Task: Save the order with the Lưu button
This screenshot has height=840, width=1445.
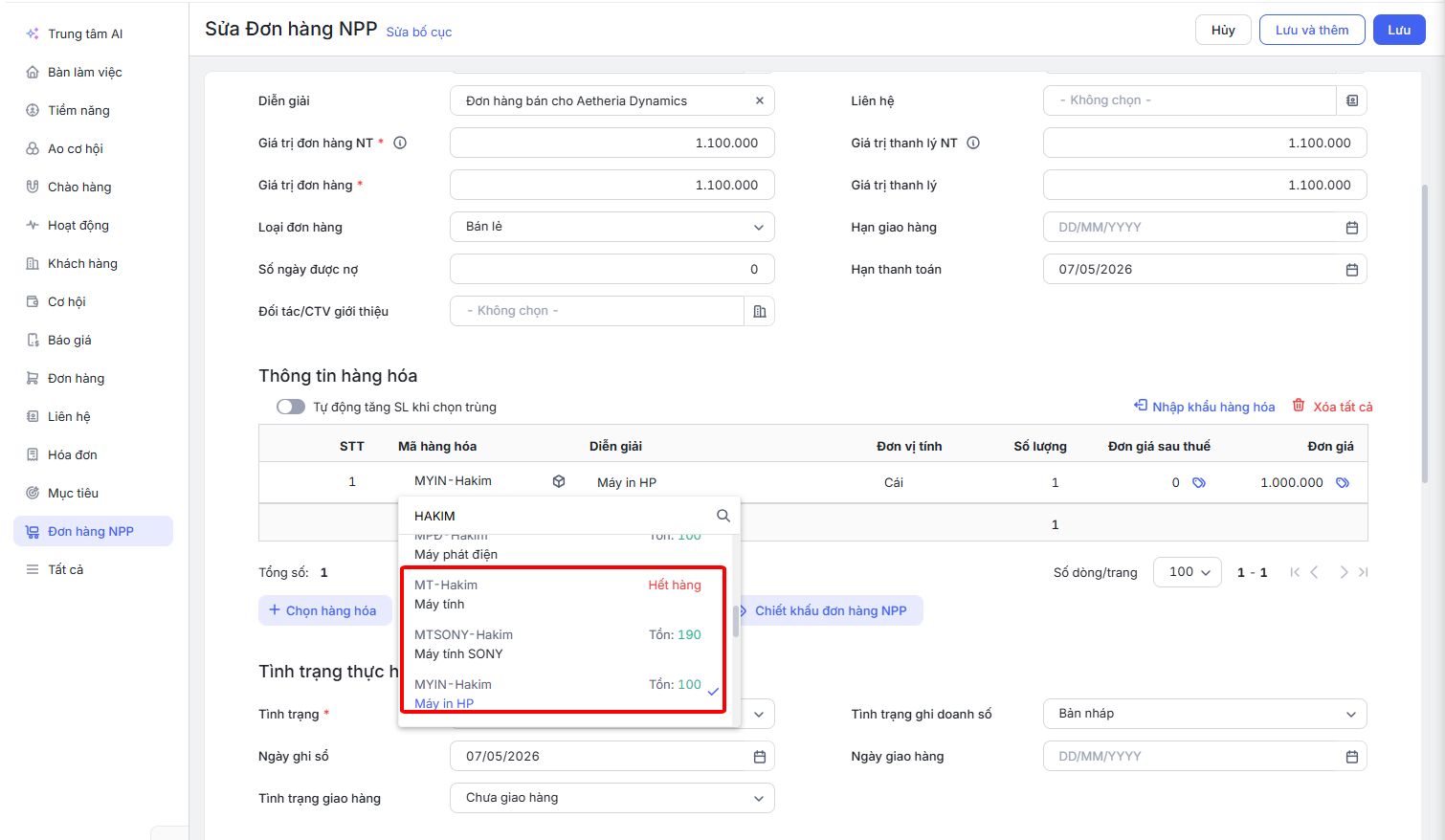Action: click(1399, 30)
